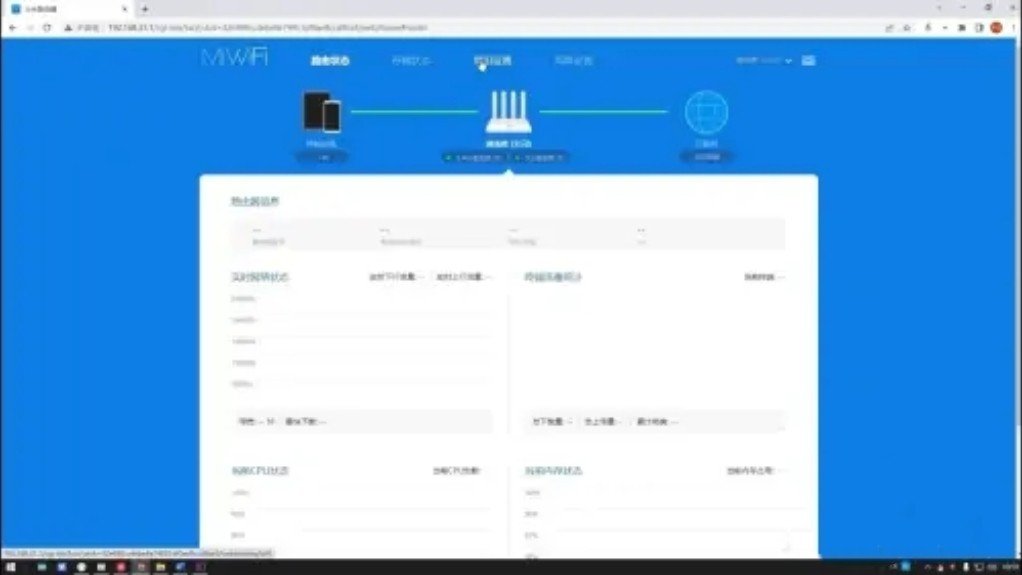Open the Chrome profile avatar

pyautogui.click(x=996, y=28)
